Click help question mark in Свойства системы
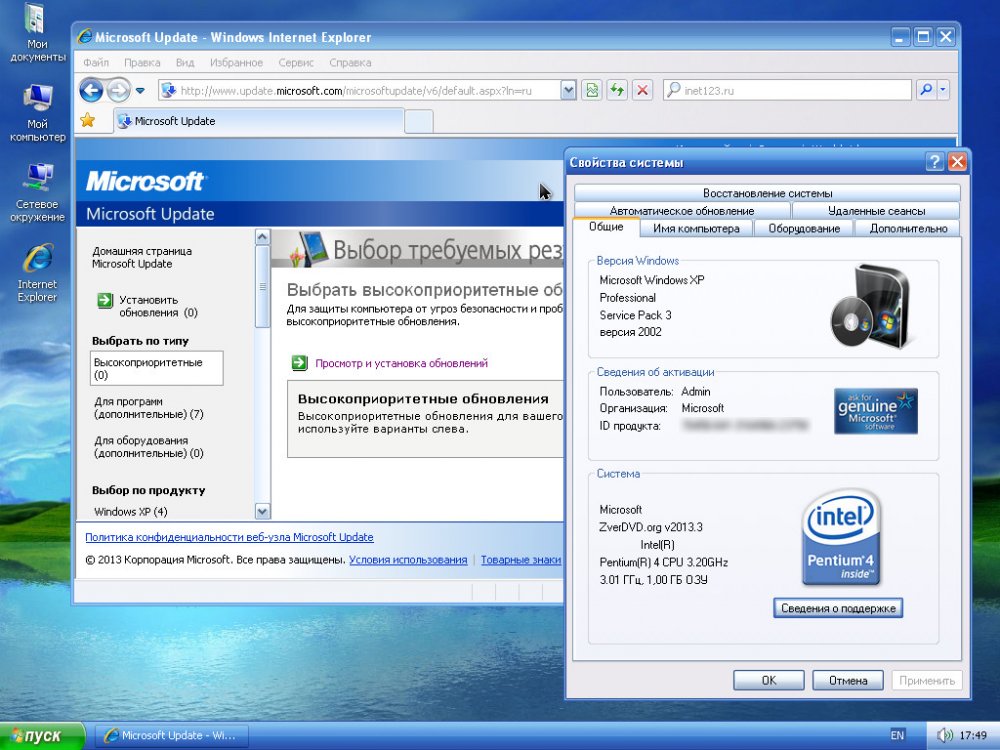This screenshot has width=1000, height=750. pos(934,162)
